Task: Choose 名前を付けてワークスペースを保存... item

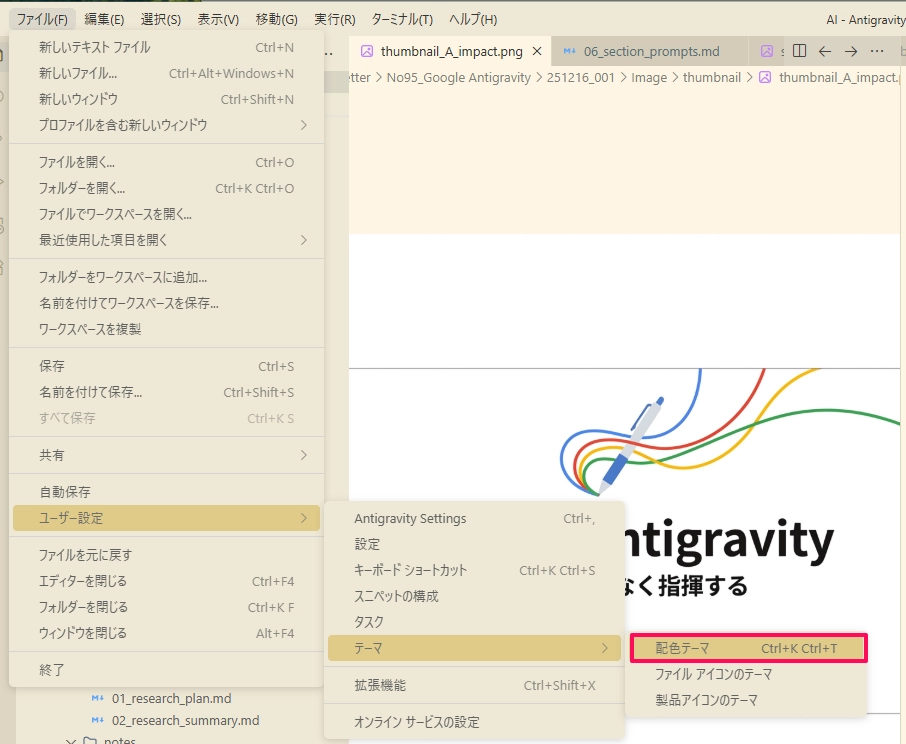Action: point(166,303)
